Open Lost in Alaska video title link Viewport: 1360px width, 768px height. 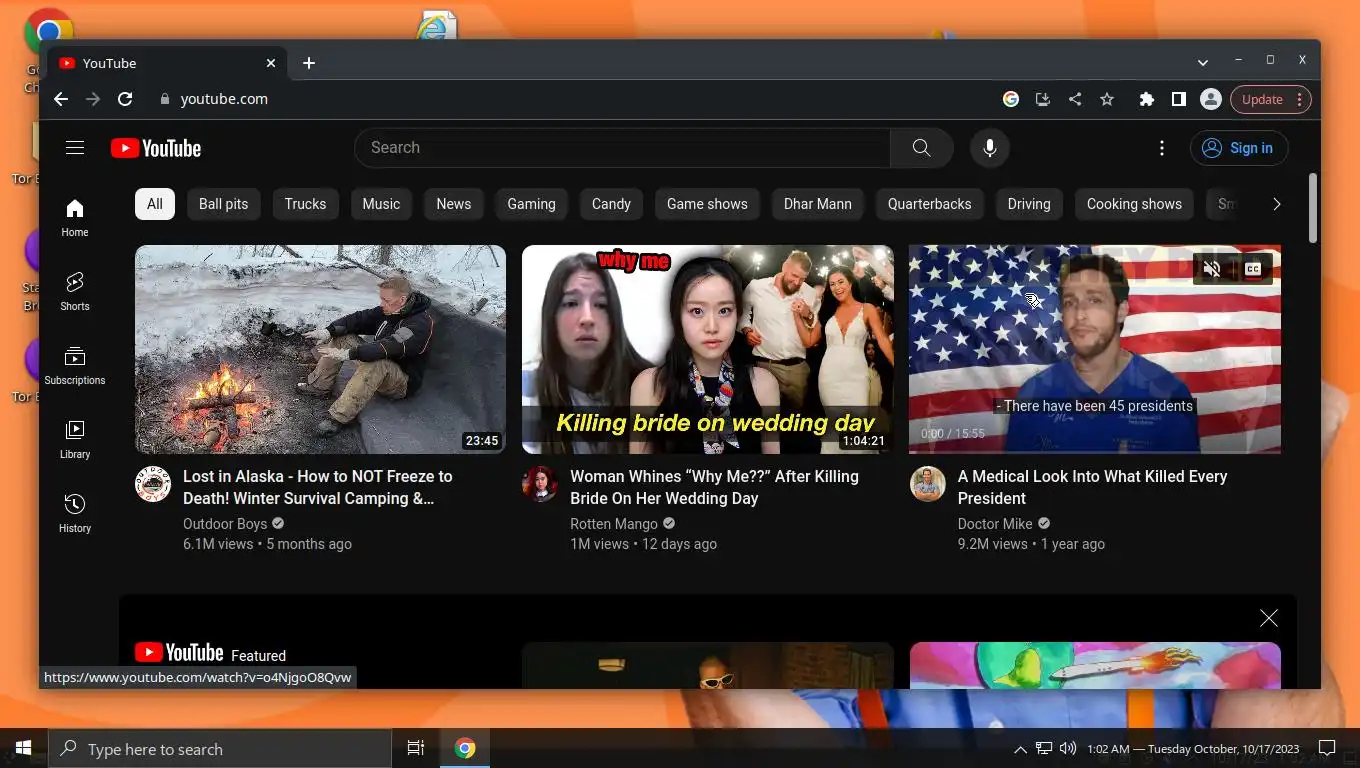click(318, 487)
